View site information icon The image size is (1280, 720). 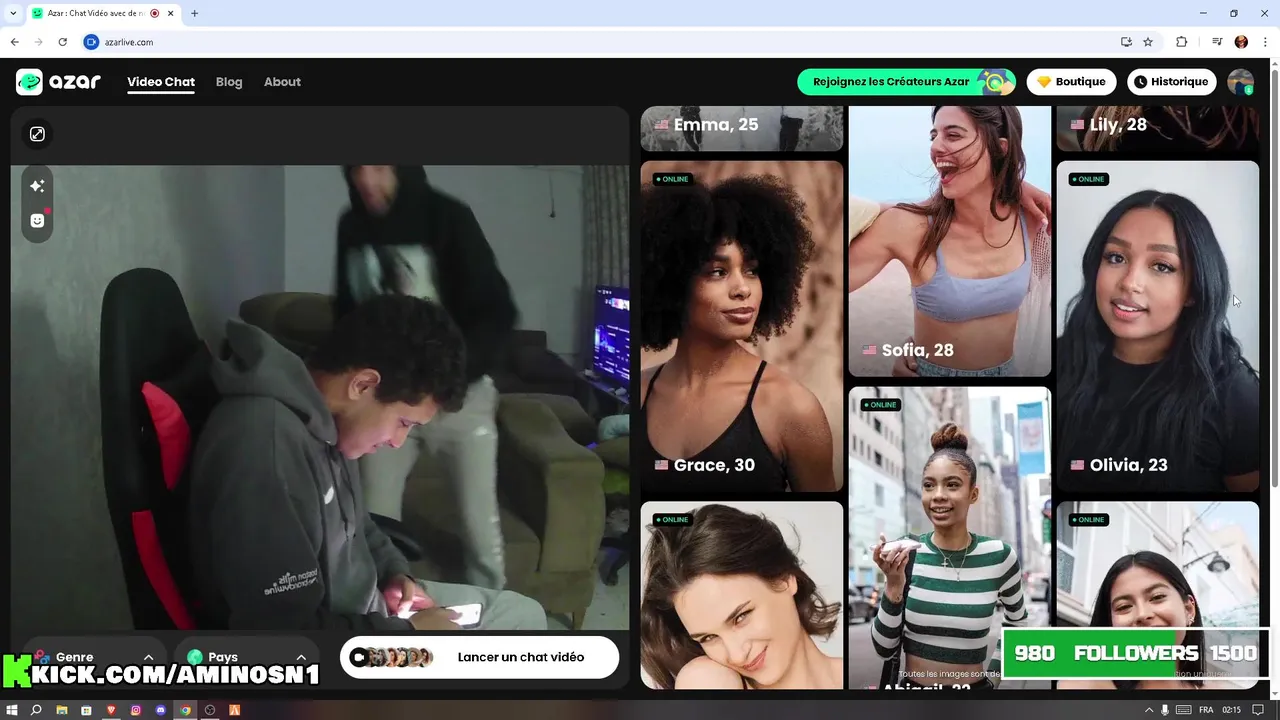coord(91,42)
